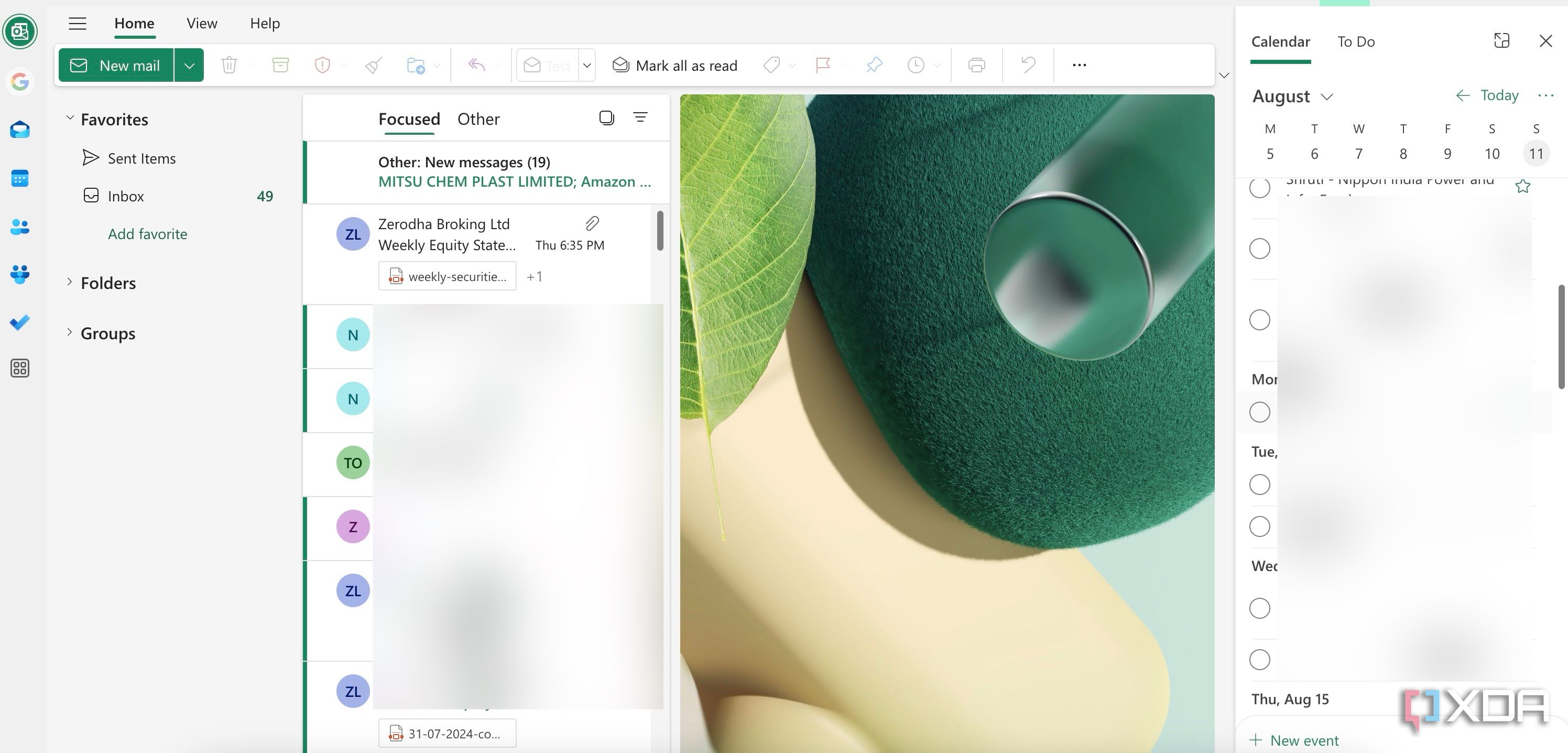Viewport: 1568px width, 753px height.
Task: Open the Categorize dropdown arrow
Action: (792, 65)
